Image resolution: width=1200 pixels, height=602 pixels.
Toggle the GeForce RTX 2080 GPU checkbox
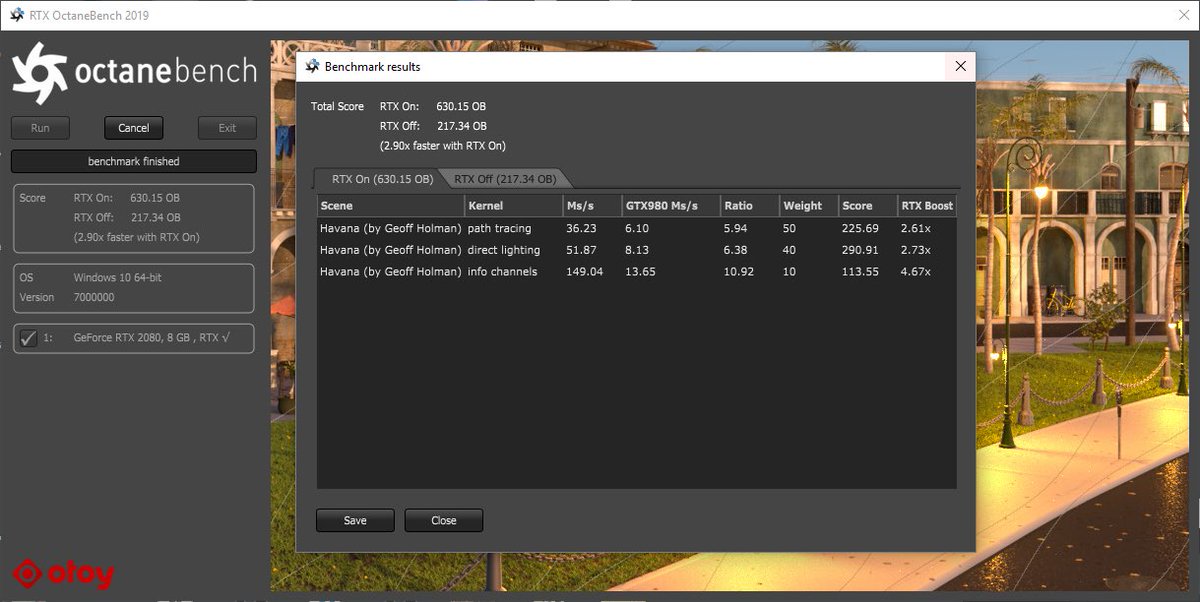(28, 338)
